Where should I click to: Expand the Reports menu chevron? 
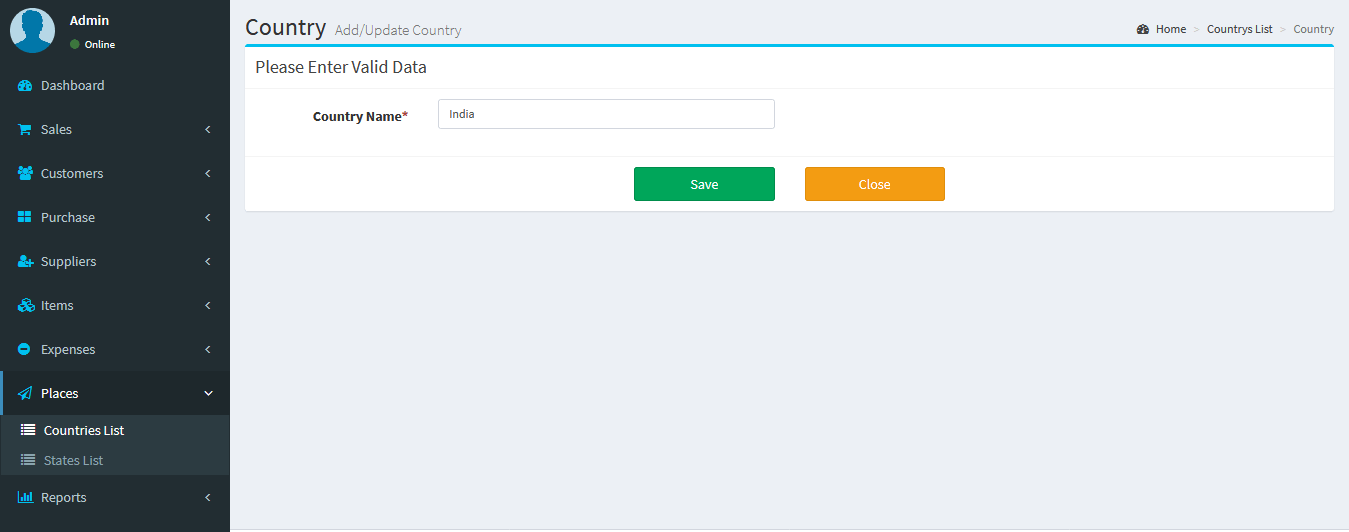pyautogui.click(x=208, y=497)
